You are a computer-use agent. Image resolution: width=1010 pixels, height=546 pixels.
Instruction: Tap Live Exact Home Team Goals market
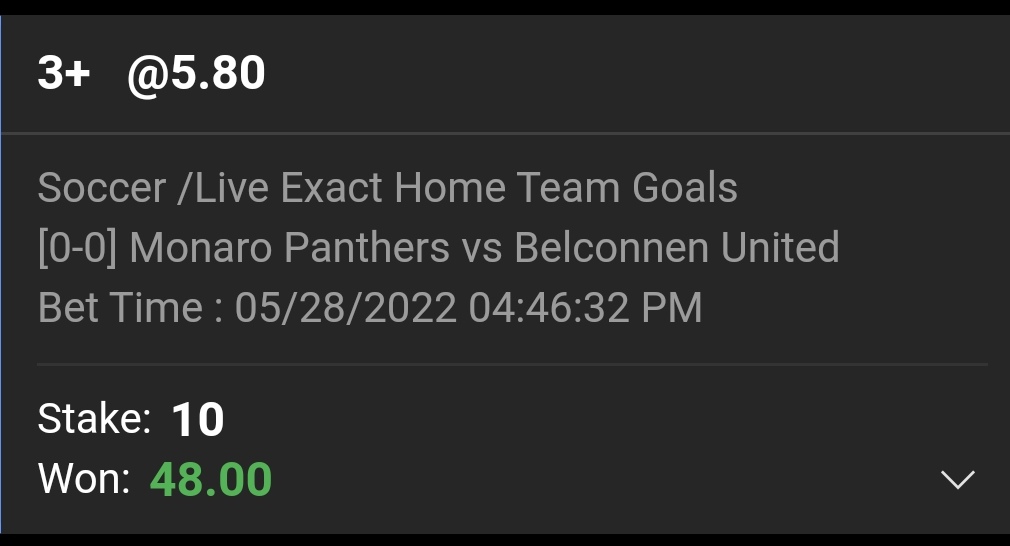466,188
